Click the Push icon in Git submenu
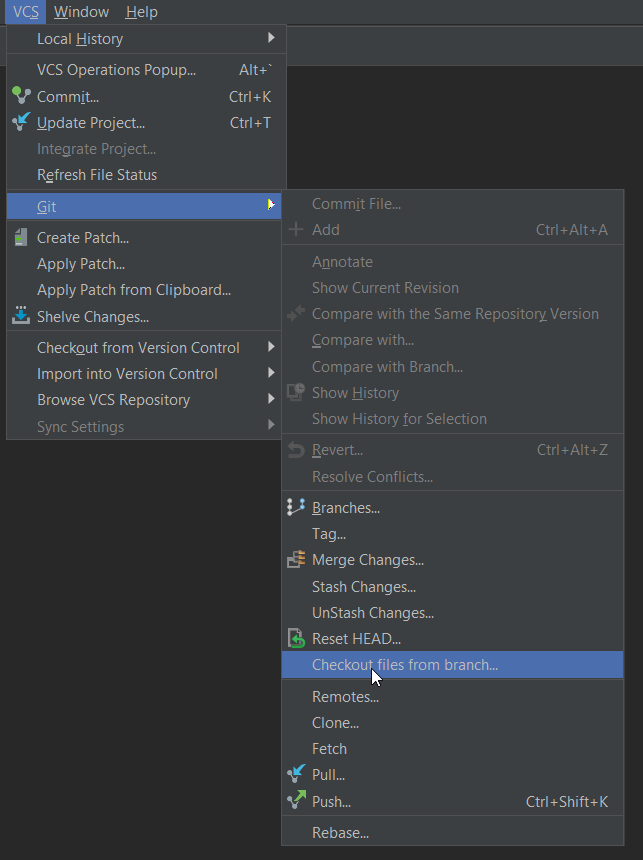The height and width of the screenshot is (860, 643). point(296,801)
